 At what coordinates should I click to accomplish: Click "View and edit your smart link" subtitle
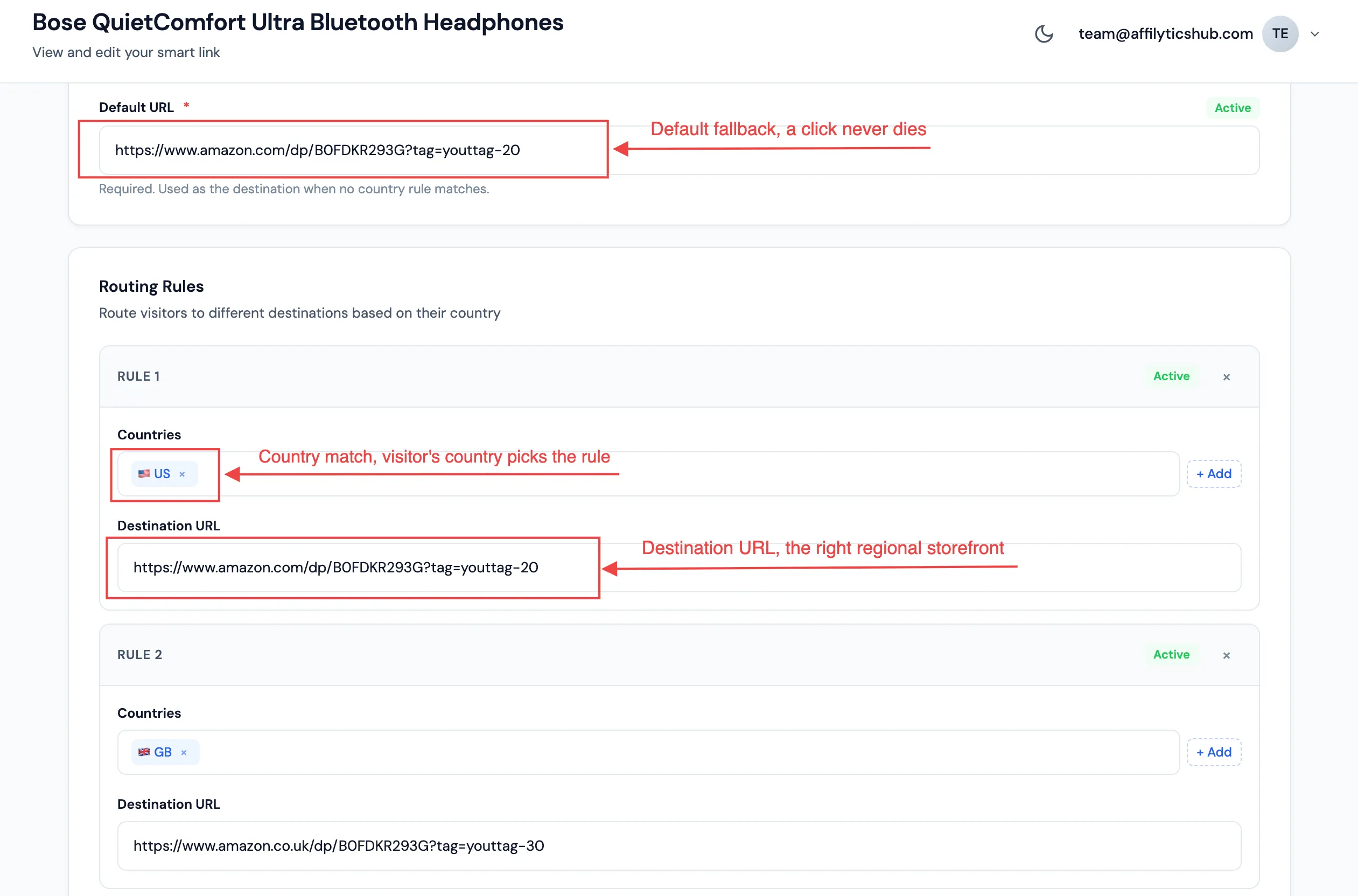(125, 52)
